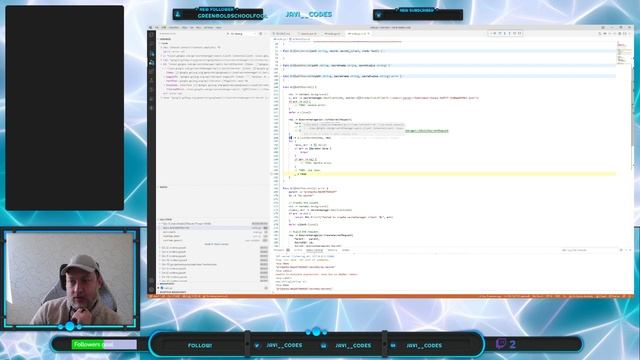Click the chat bubble icon in the stream overlay
Screen dimensions: 640x360
[501, 344]
